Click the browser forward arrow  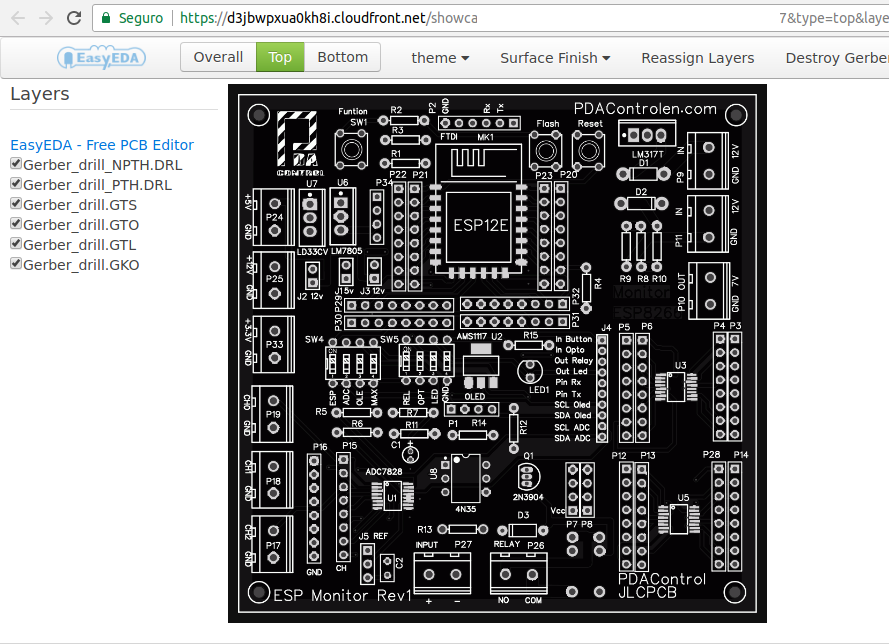(46, 18)
